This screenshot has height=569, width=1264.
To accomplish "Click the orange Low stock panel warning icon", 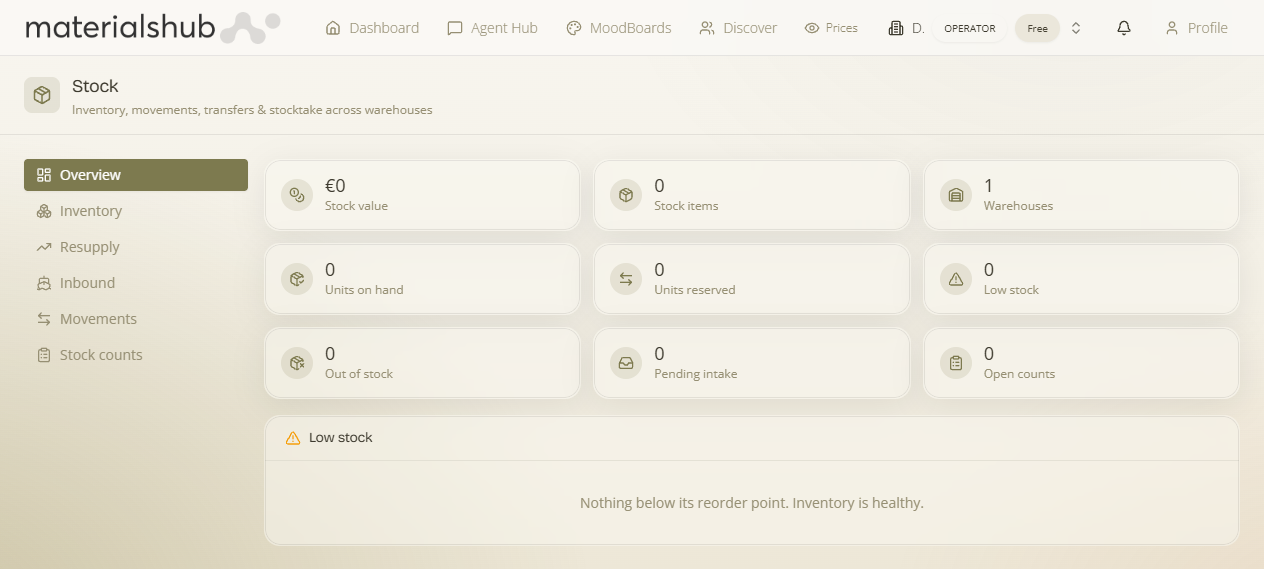I will click(293, 438).
